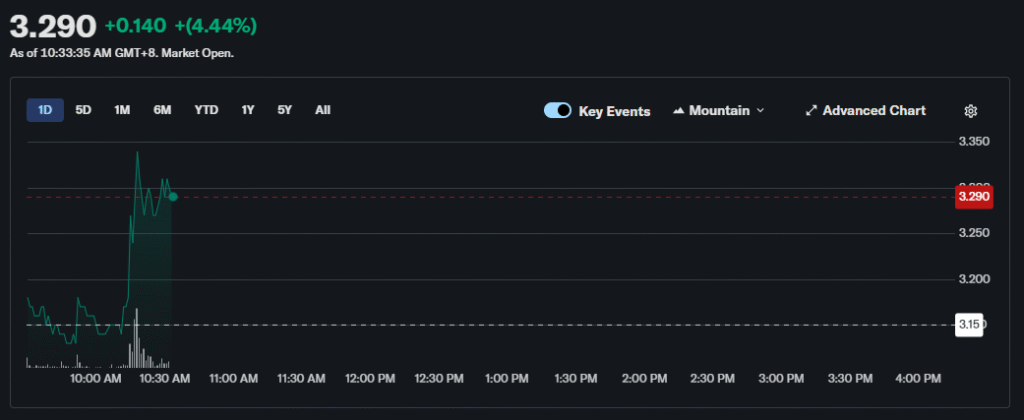
Task: Open chart settings gear icon
Action: [x=970, y=111]
